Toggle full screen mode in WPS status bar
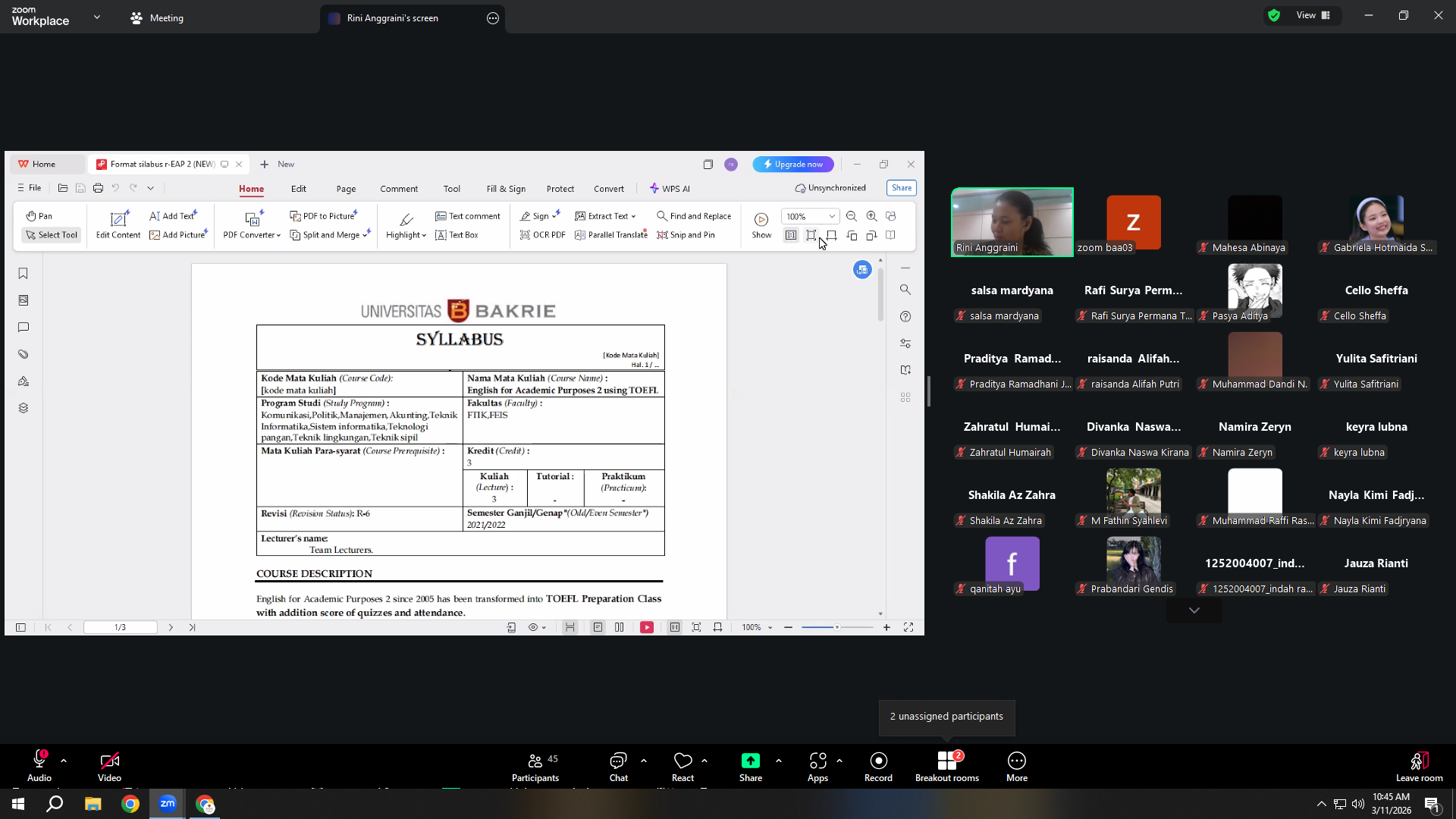The width and height of the screenshot is (1456, 819). [x=908, y=628]
